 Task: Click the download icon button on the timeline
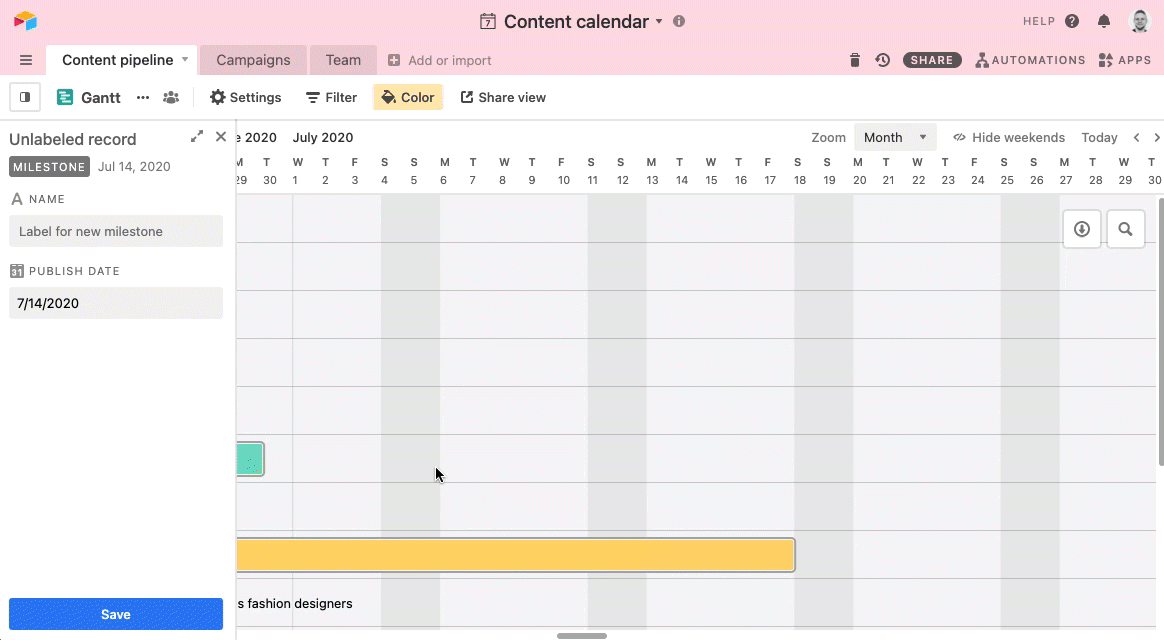coord(1082,229)
